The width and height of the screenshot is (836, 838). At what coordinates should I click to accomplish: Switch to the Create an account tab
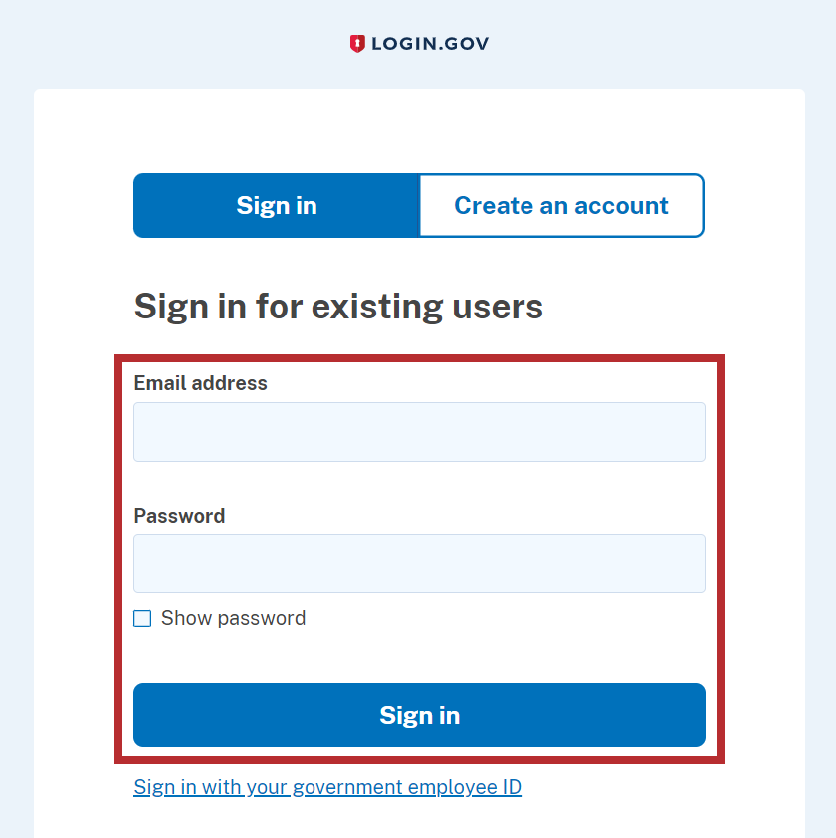pos(561,205)
